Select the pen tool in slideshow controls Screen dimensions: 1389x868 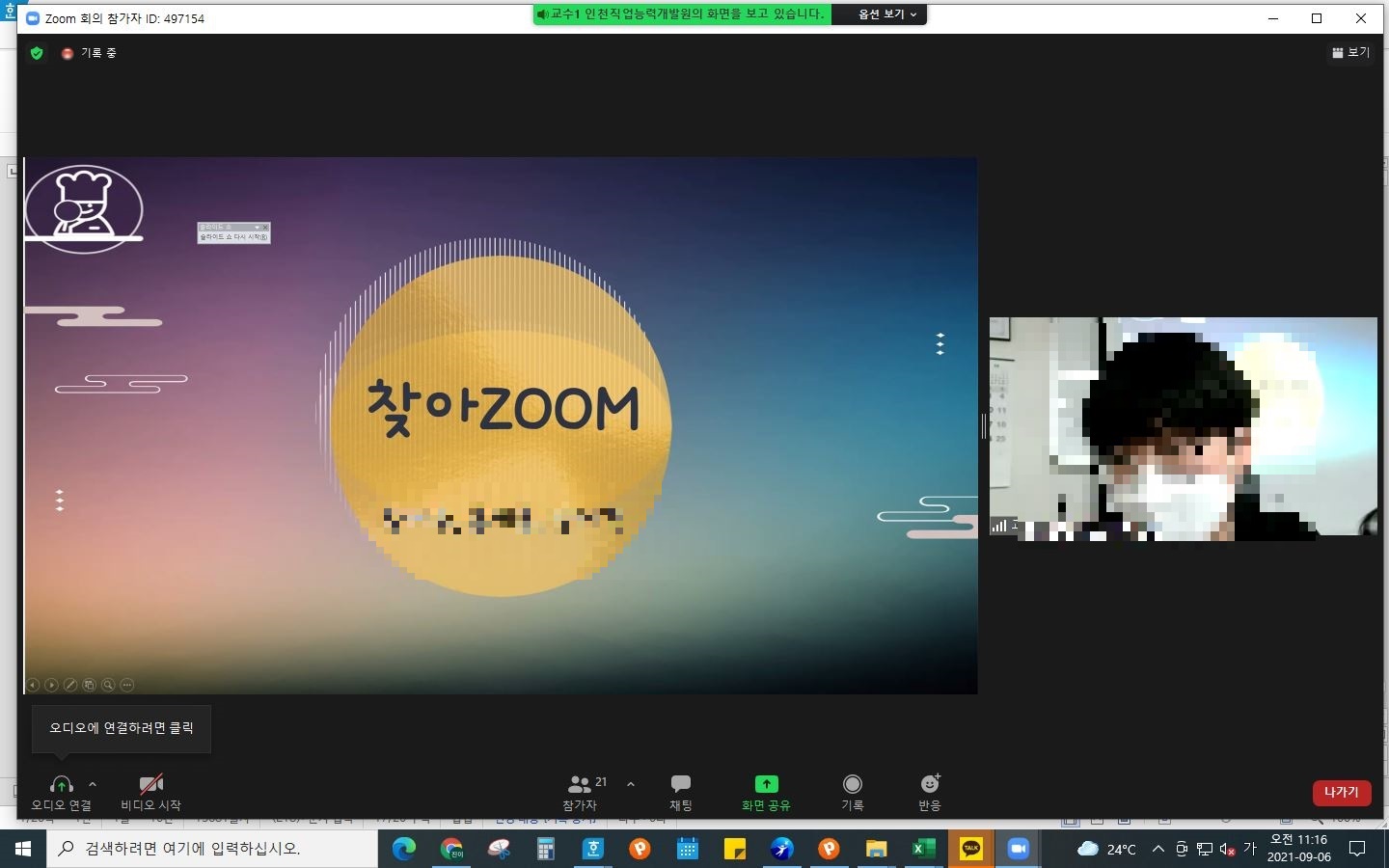click(70, 685)
